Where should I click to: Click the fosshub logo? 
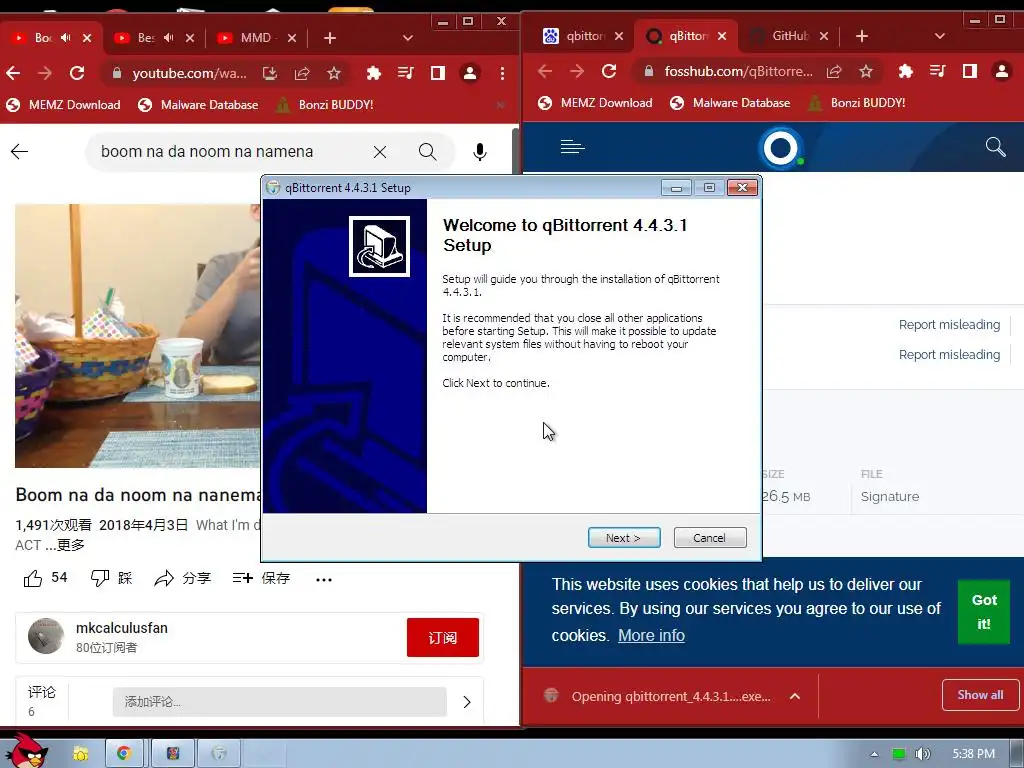pos(781,148)
